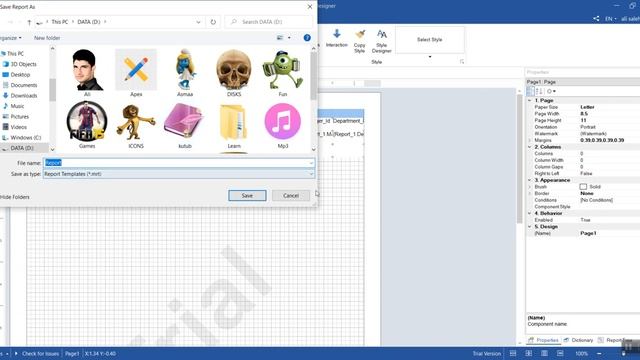
Task: Open the Asmaa folder
Action: (x=185, y=73)
